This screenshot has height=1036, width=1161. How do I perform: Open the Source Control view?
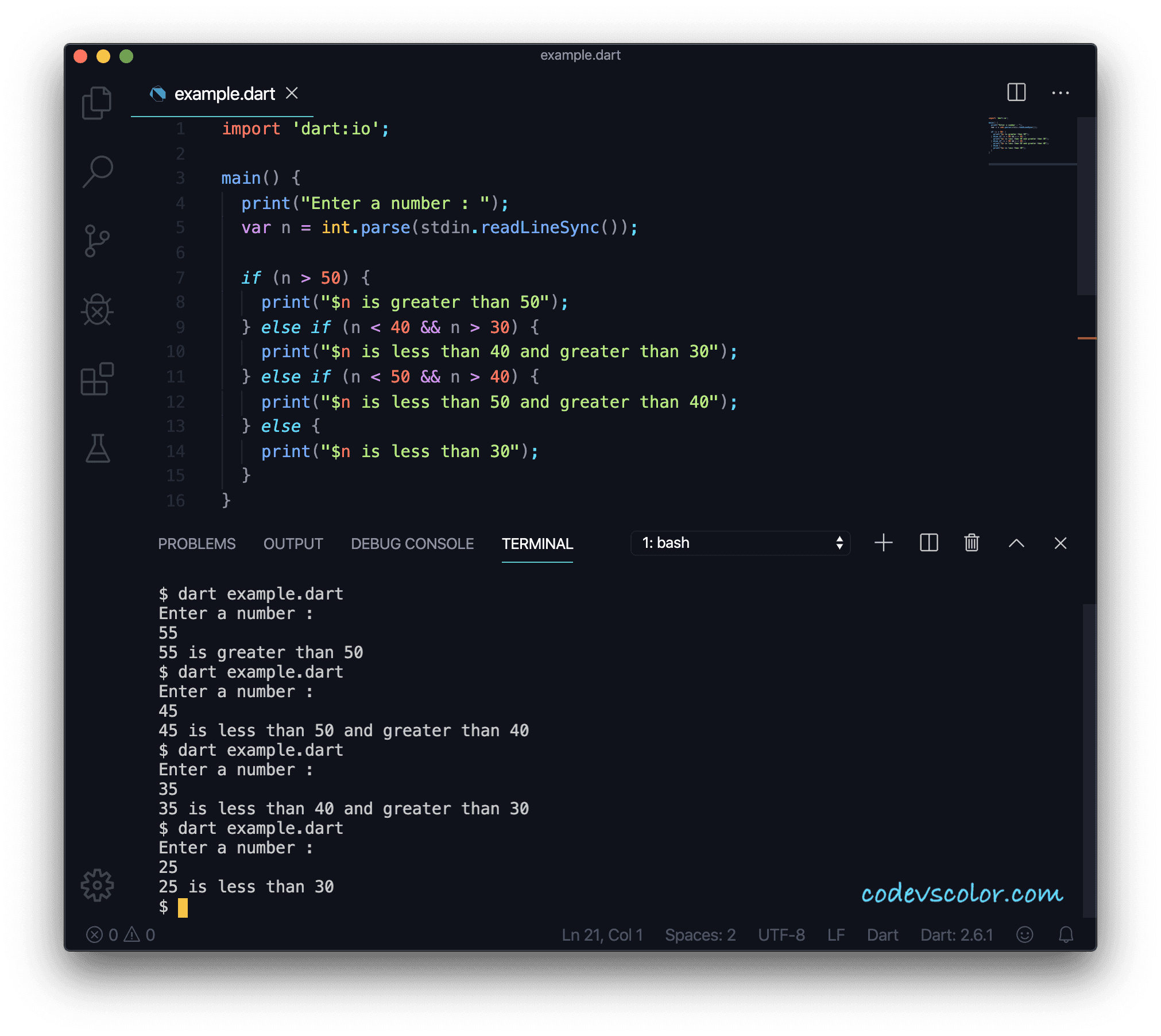[x=97, y=240]
